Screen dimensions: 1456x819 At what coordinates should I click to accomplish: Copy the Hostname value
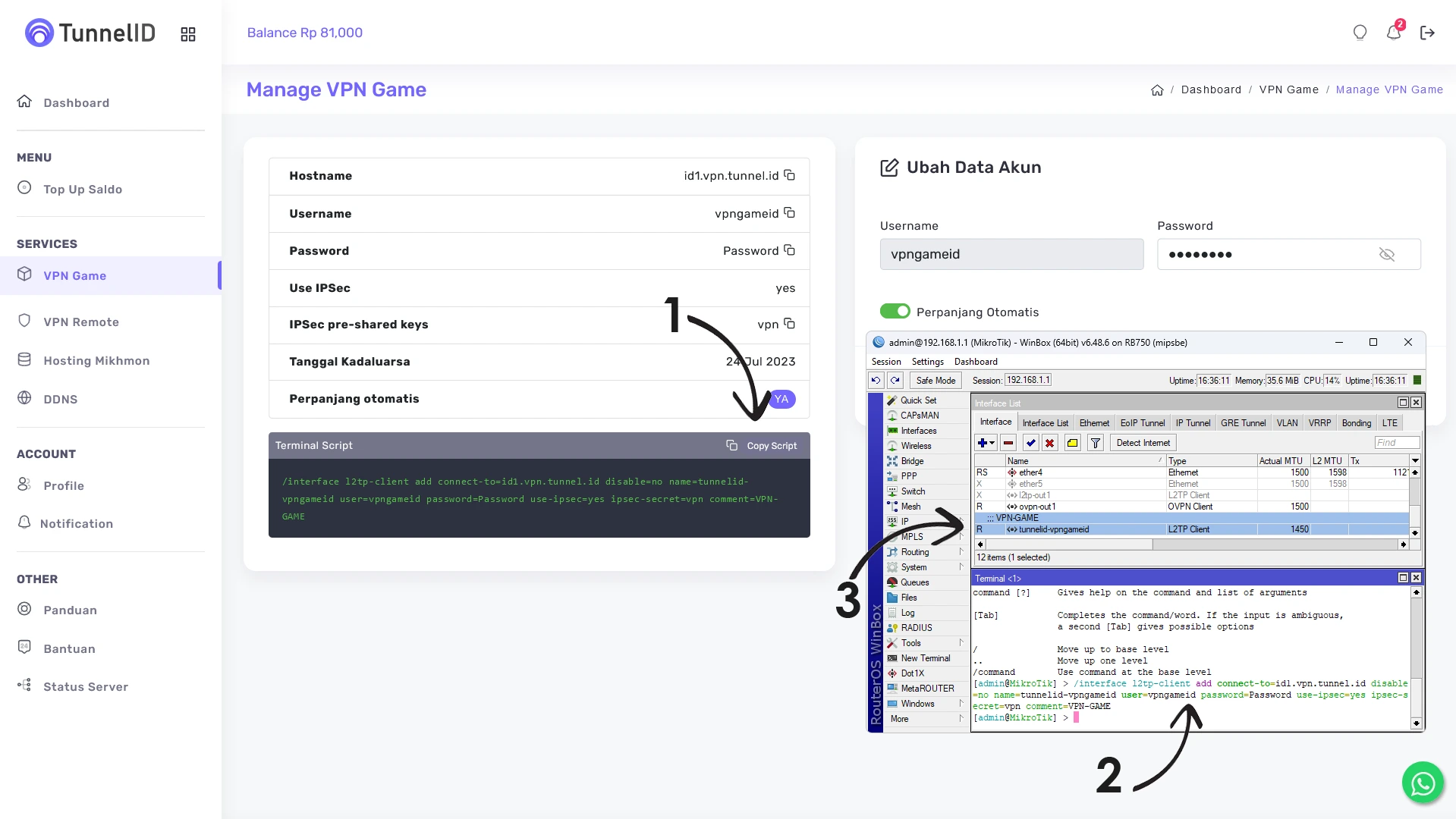click(x=789, y=175)
